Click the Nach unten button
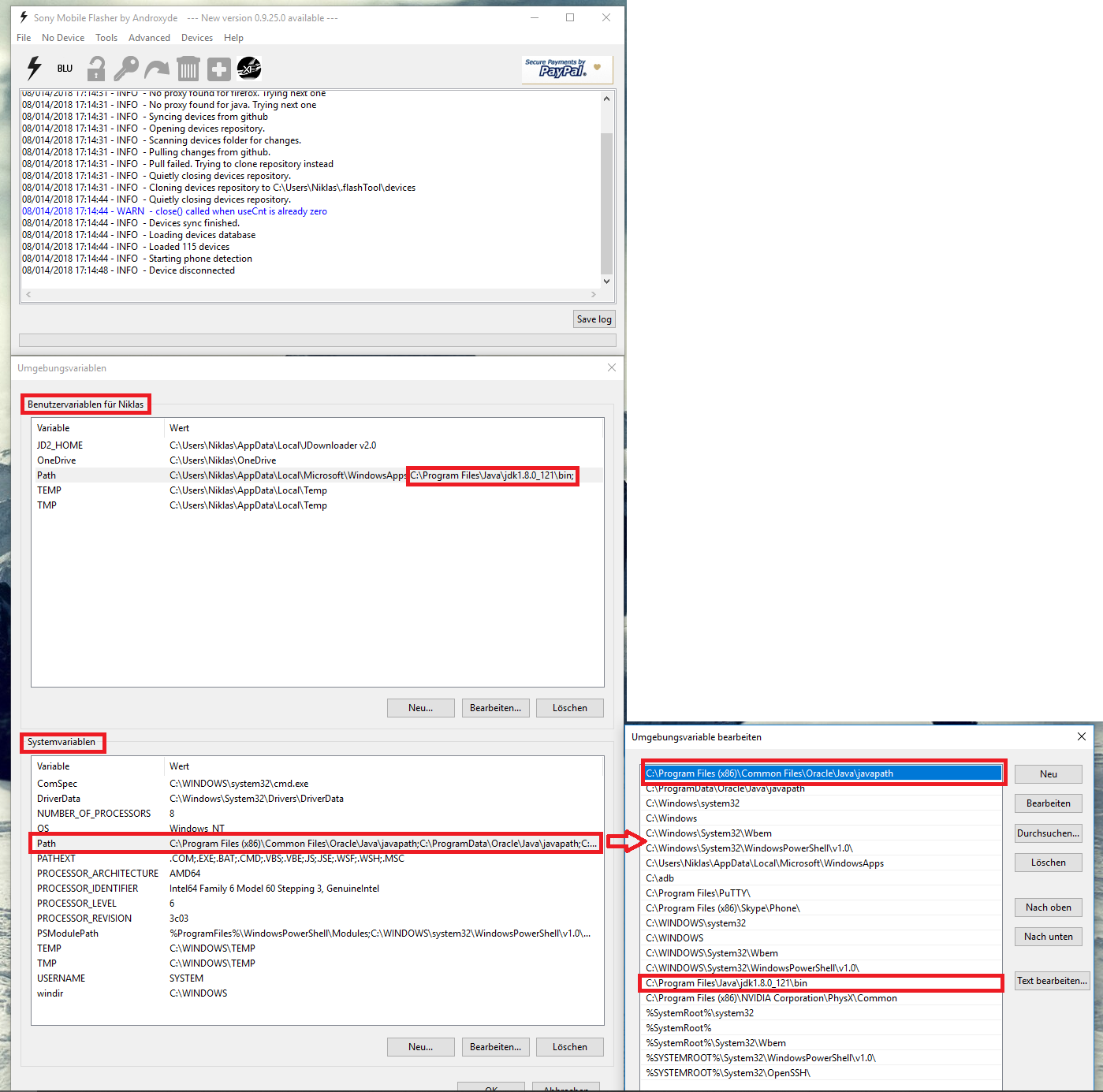The image size is (1103, 1092). (x=1048, y=937)
